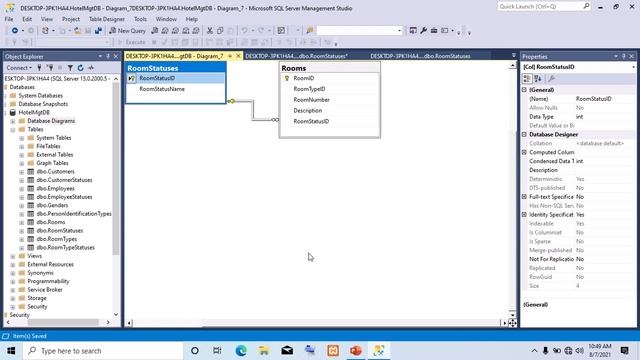Click the Cut scissors icon in toolbar

[210, 31]
